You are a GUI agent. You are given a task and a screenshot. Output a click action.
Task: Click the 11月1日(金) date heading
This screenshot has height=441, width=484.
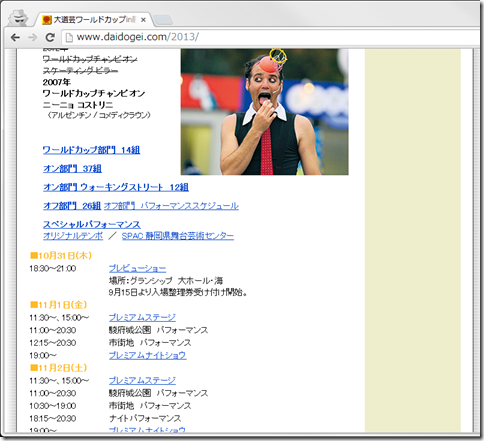(x=58, y=305)
